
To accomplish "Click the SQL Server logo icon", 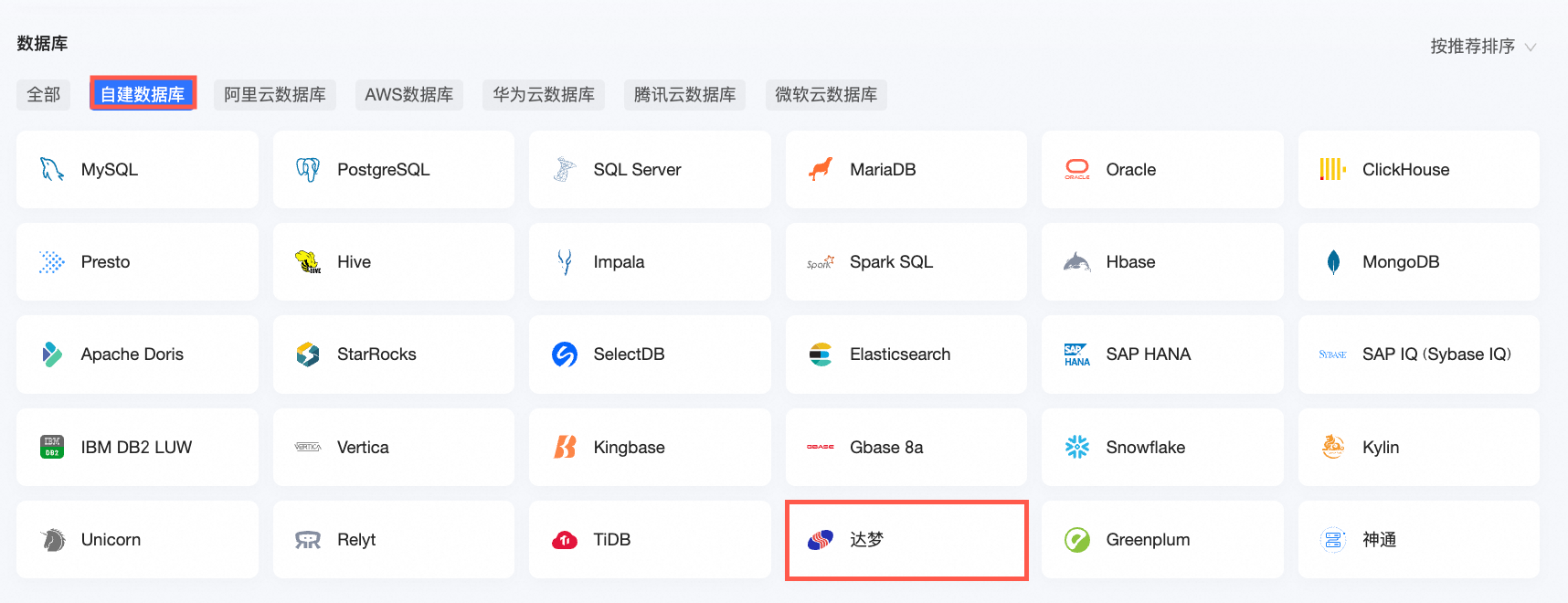I will [x=565, y=170].
